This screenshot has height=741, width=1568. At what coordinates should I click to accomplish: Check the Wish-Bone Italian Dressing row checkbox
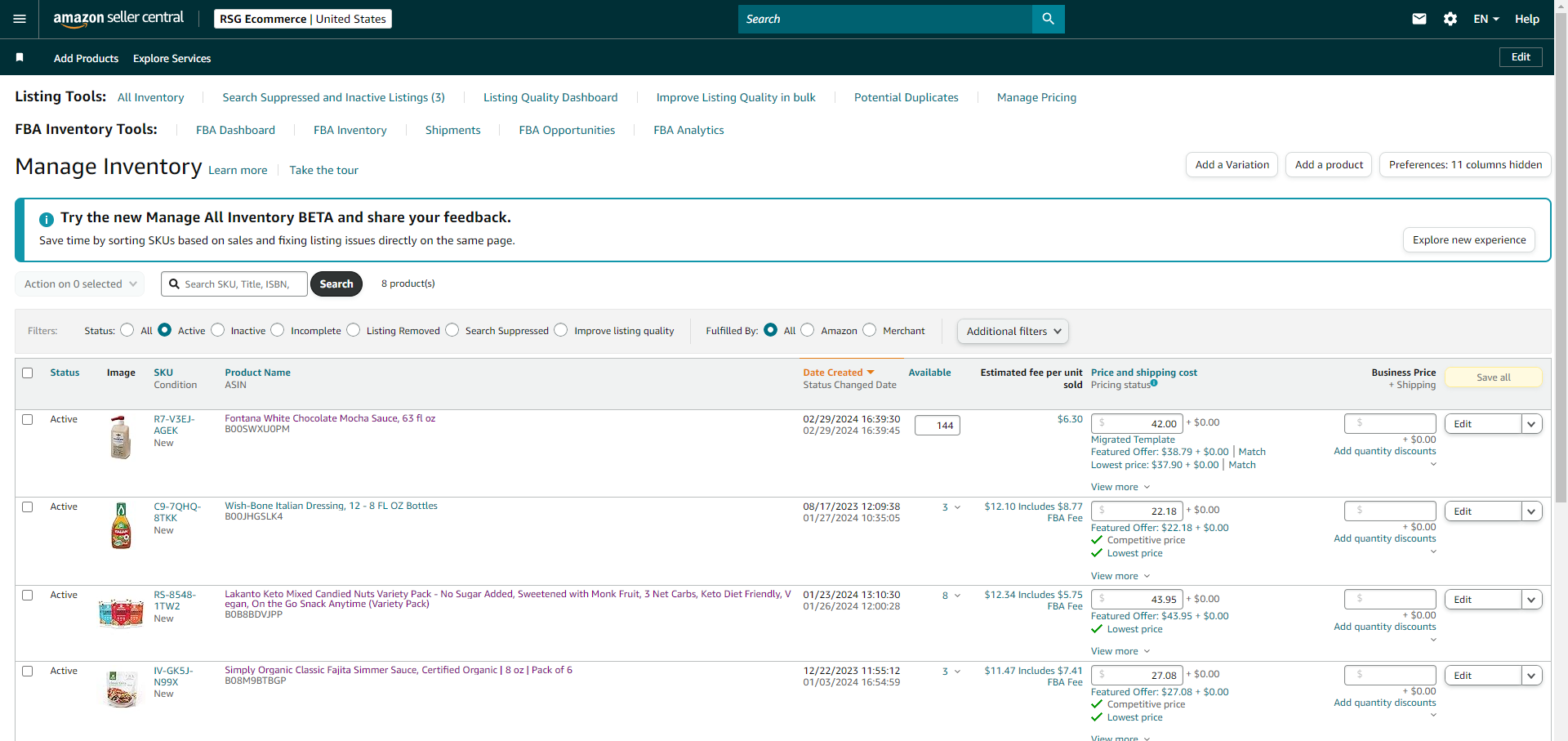pyautogui.click(x=28, y=507)
